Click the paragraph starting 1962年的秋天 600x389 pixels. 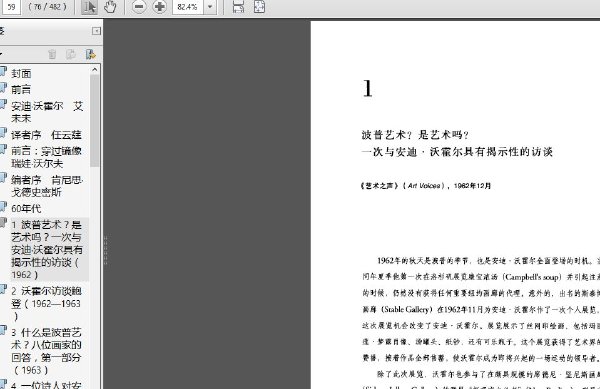pyautogui.click(x=481, y=309)
